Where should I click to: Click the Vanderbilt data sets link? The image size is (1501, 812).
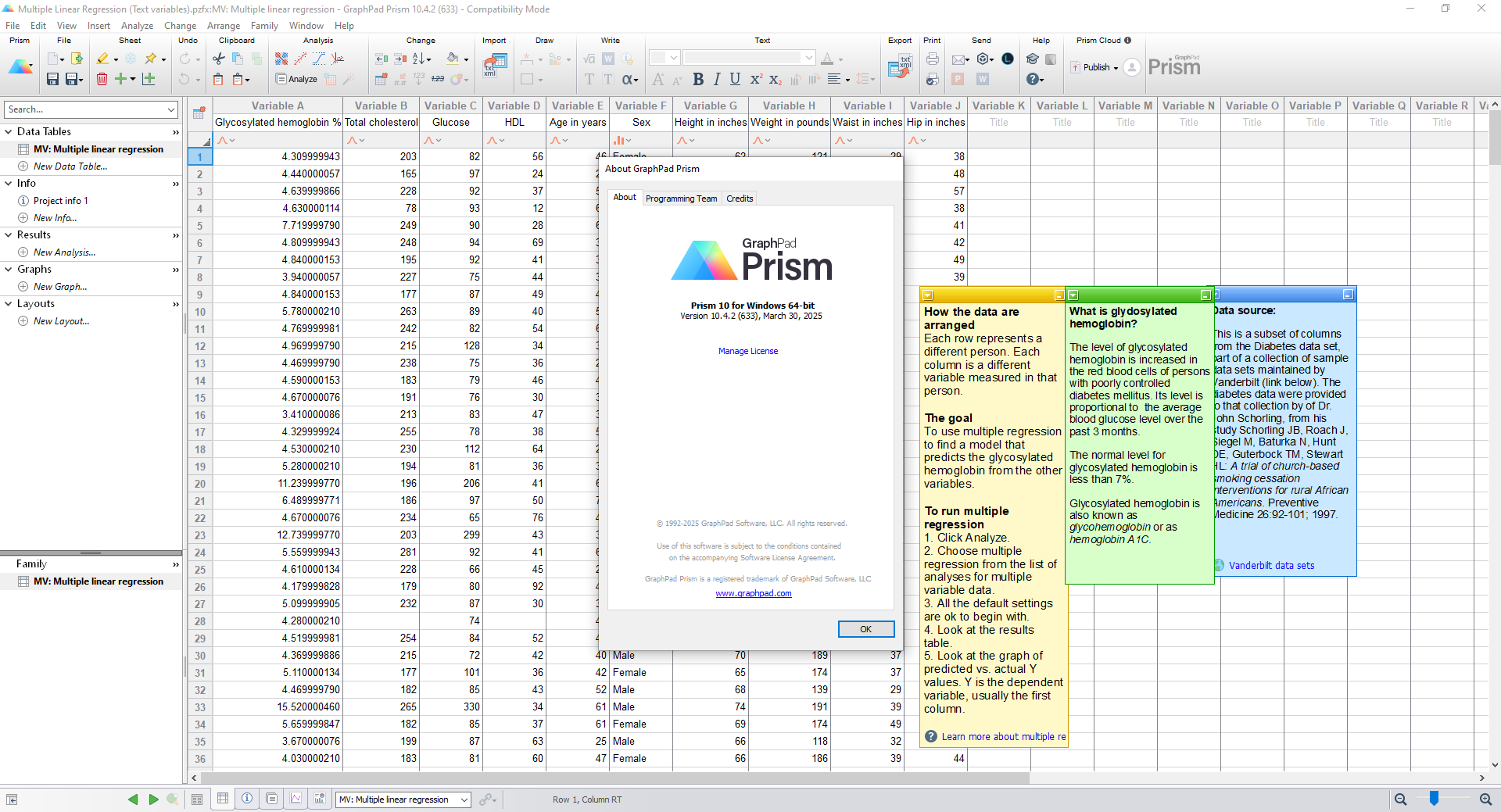tap(1271, 565)
